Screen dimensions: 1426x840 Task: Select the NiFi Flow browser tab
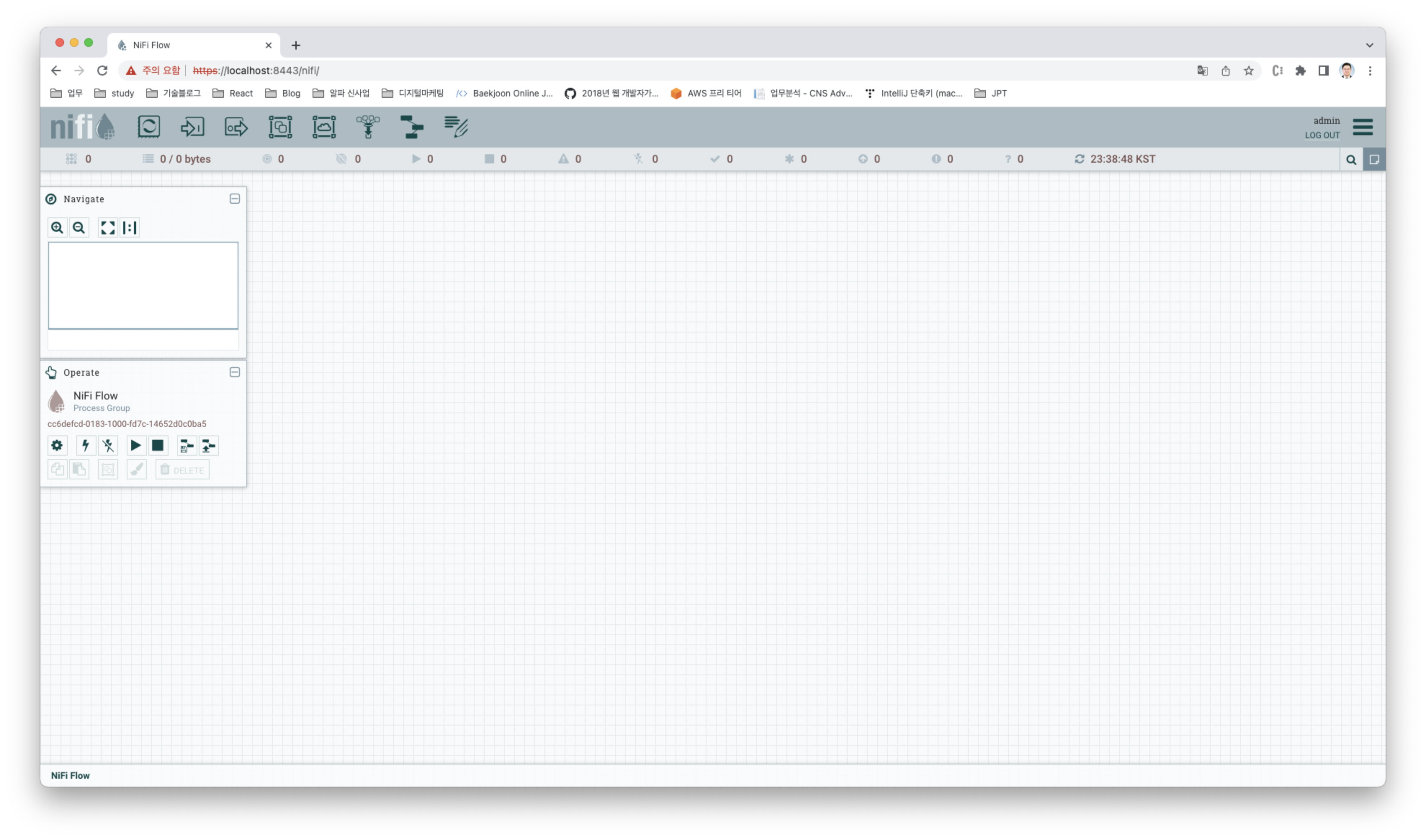(x=193, y=45)
